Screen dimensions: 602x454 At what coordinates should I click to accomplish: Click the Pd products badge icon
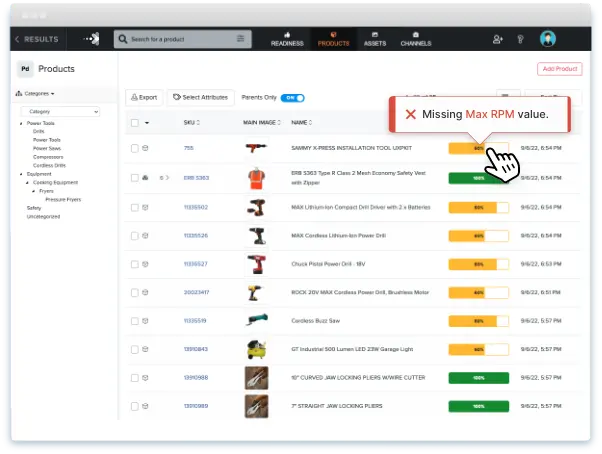(25, 69)
